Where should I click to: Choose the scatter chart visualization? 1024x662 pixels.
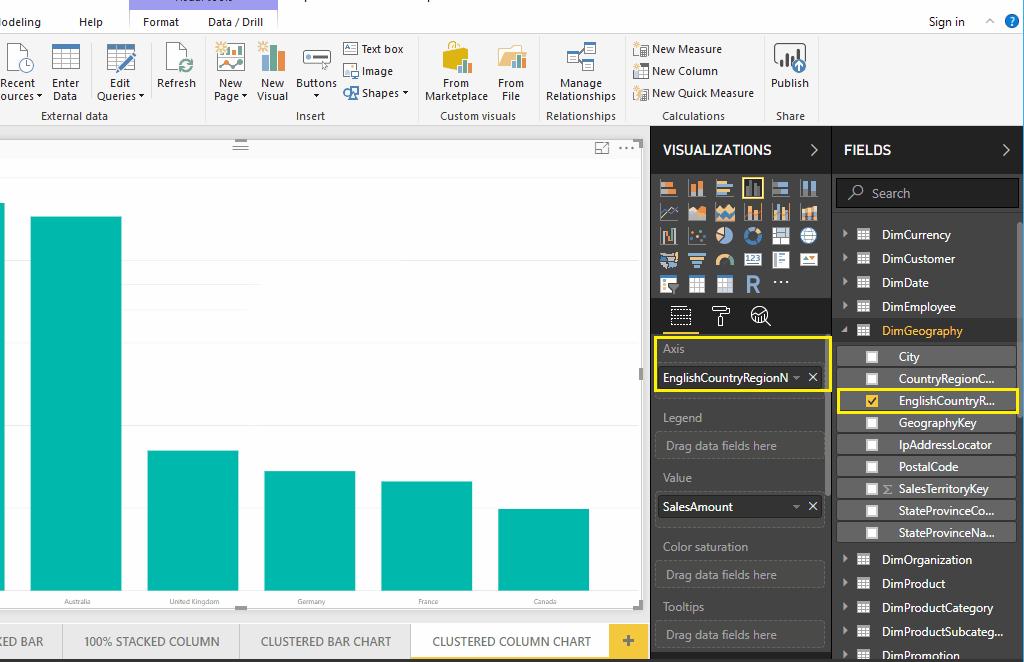697,236
